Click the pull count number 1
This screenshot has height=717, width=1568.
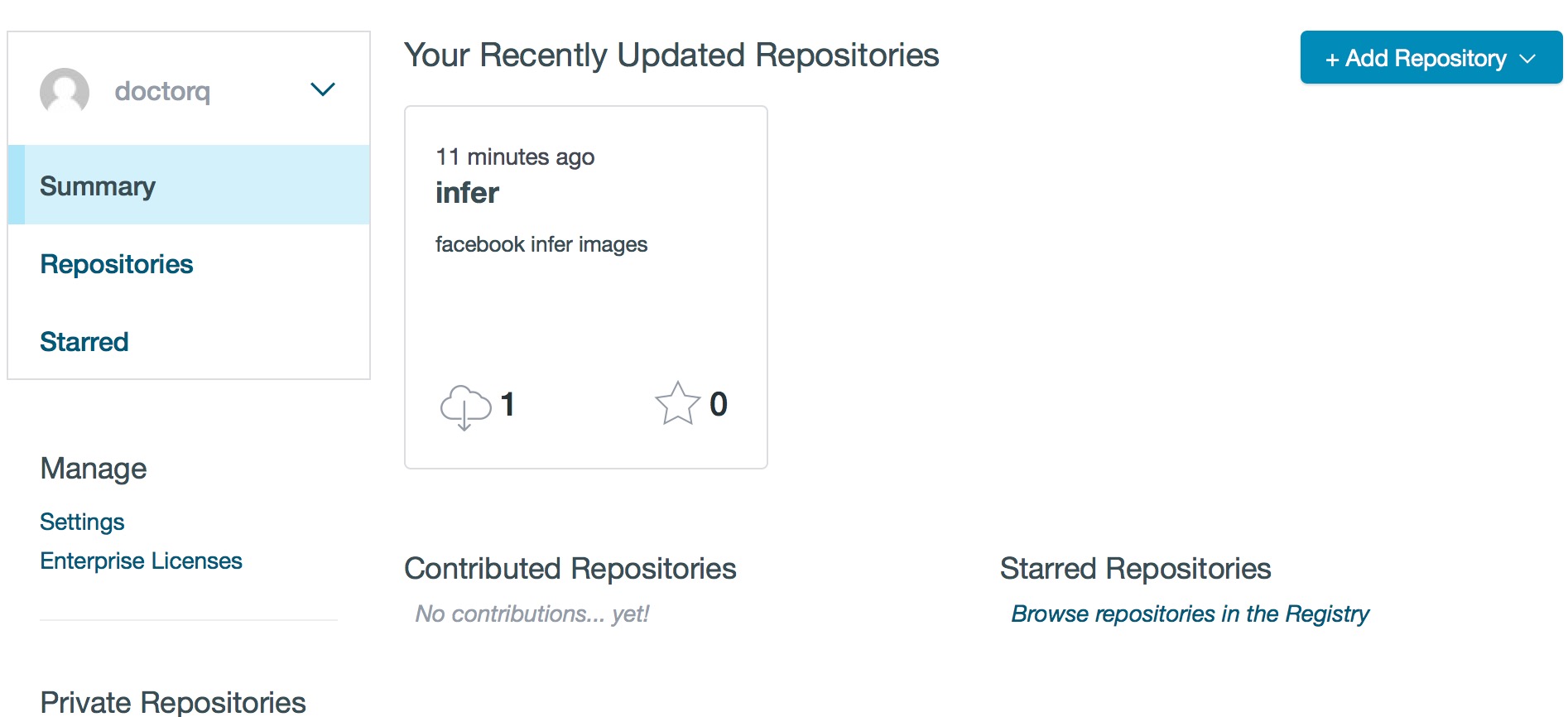(x=507, y=405)
